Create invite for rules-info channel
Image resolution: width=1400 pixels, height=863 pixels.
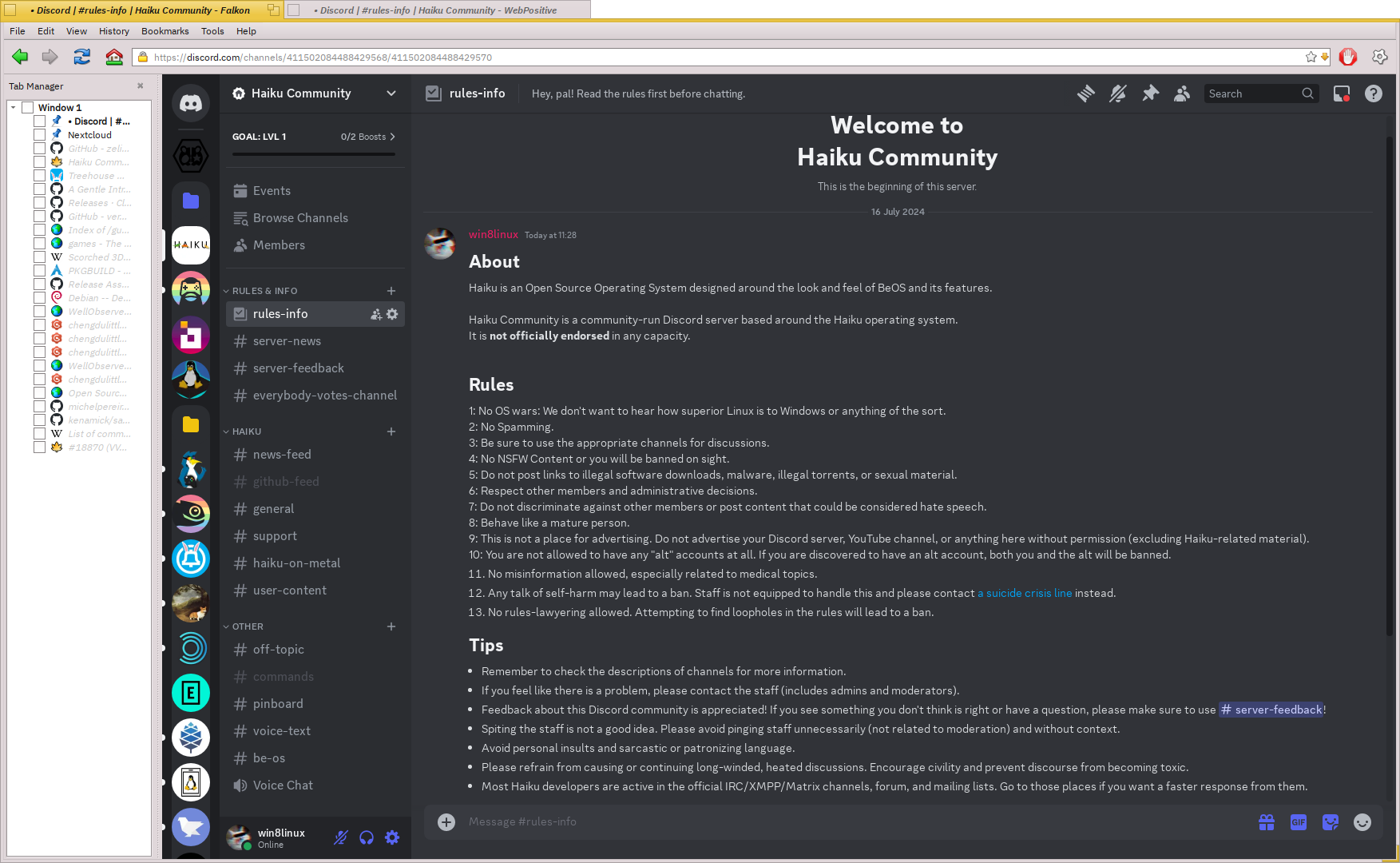[376, 314]
